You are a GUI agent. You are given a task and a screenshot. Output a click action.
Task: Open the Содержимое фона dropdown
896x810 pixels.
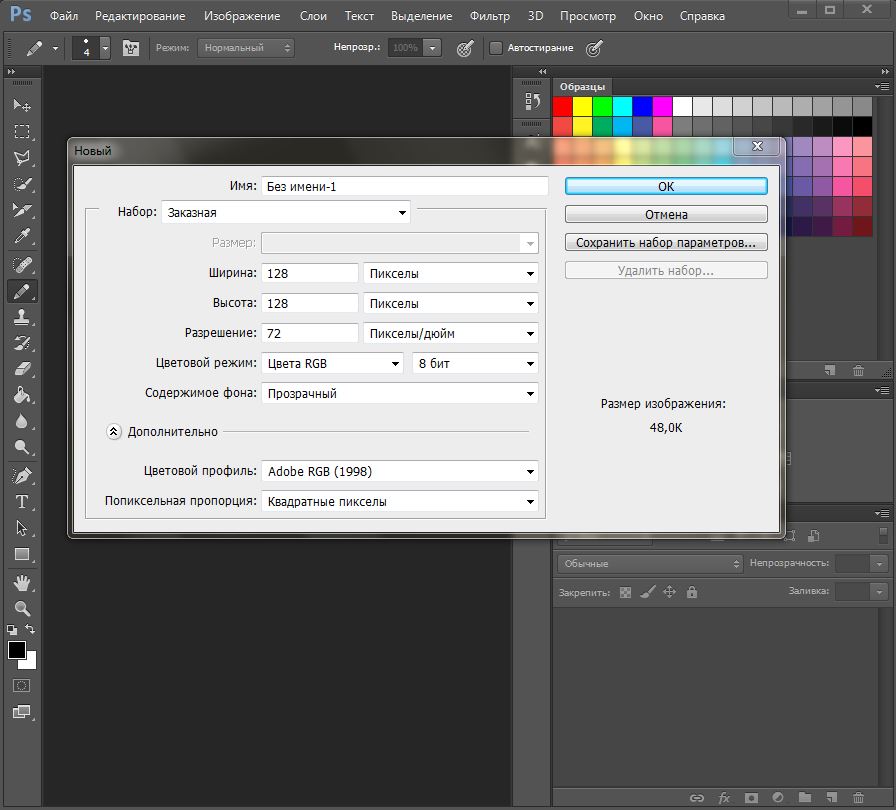399,394
